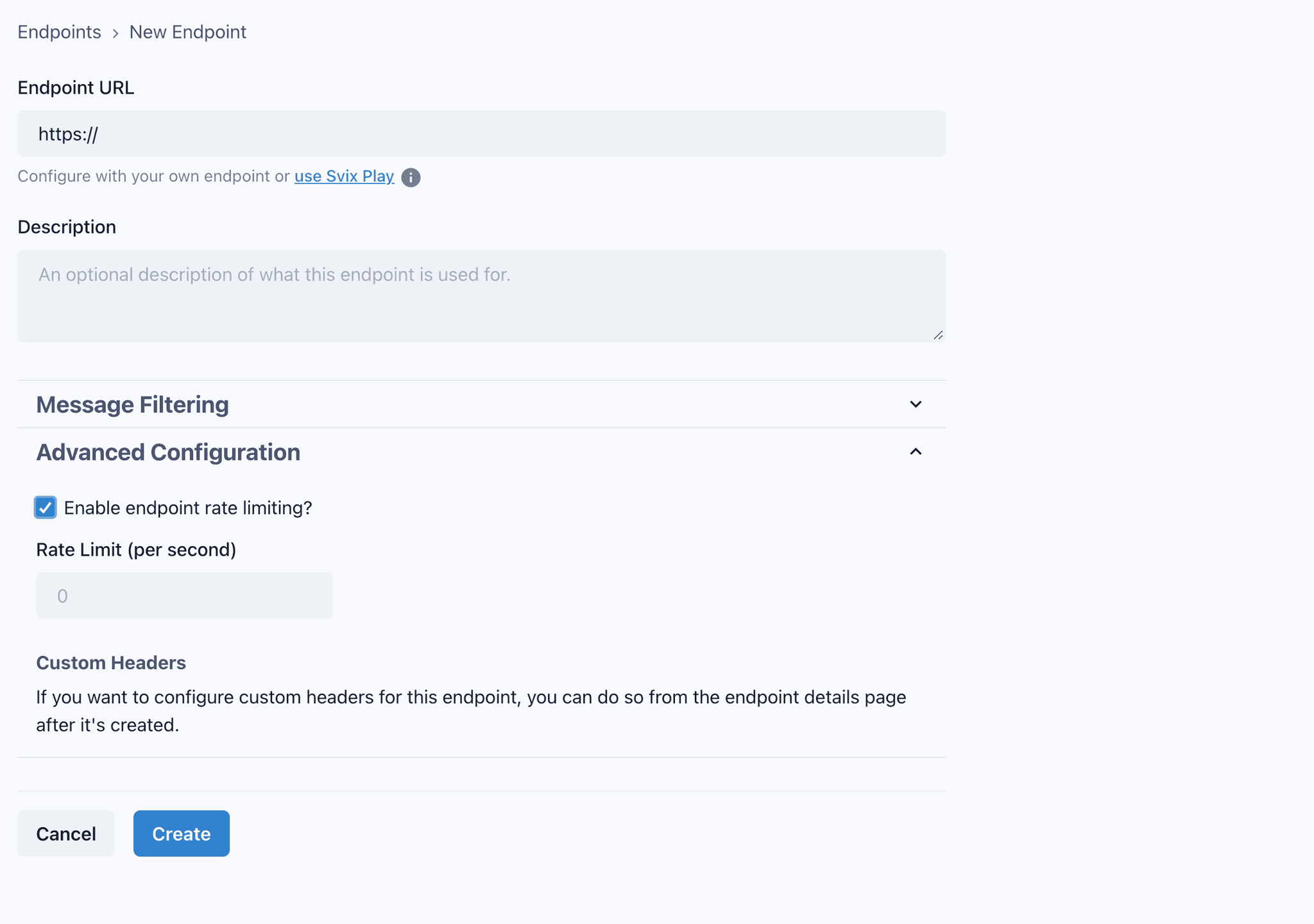Click the down chevron beside Message Filtering
Screen dimensions: 1314x924
tap(916, 404)
